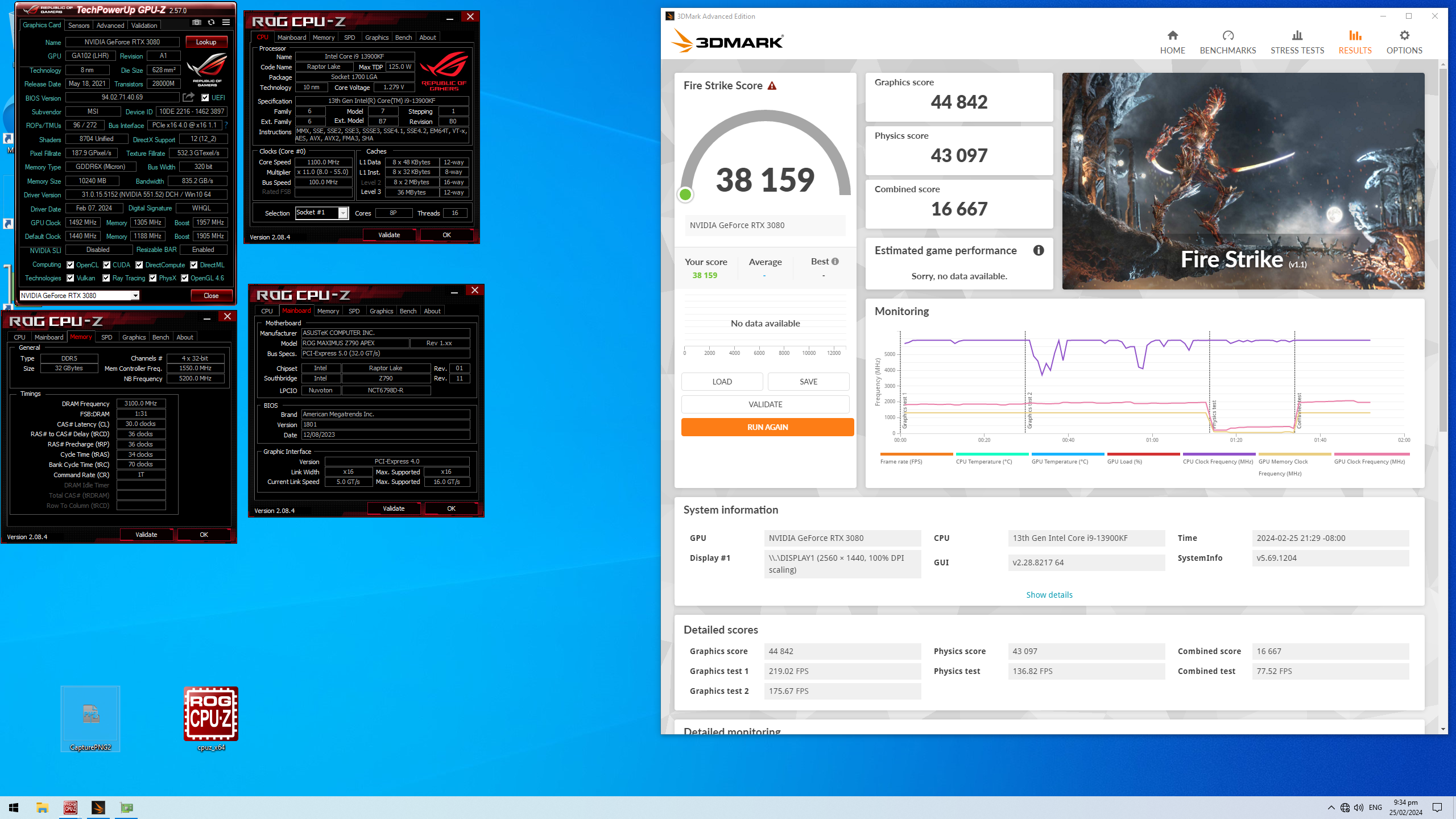
Task: Toggle Vulkan checkbox
Action: coord(71,278)
